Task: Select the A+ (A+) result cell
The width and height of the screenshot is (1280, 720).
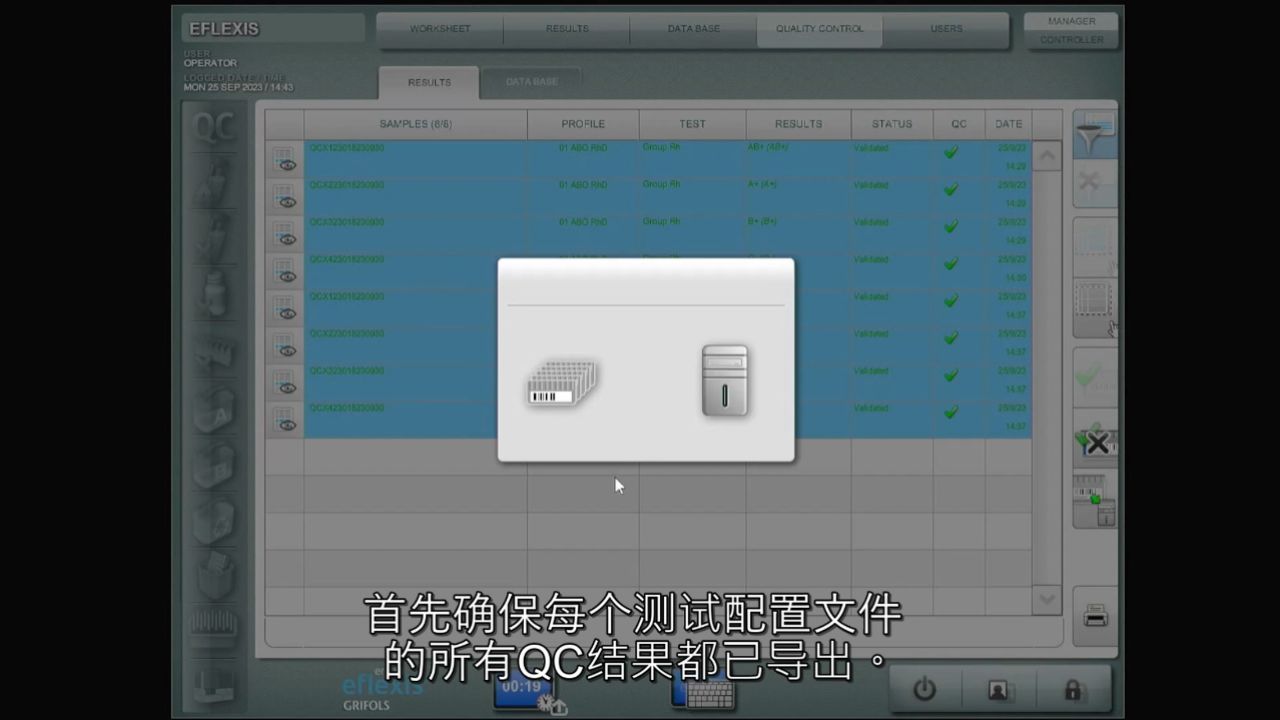Action: pyautogui.click(x=798, y=196)
